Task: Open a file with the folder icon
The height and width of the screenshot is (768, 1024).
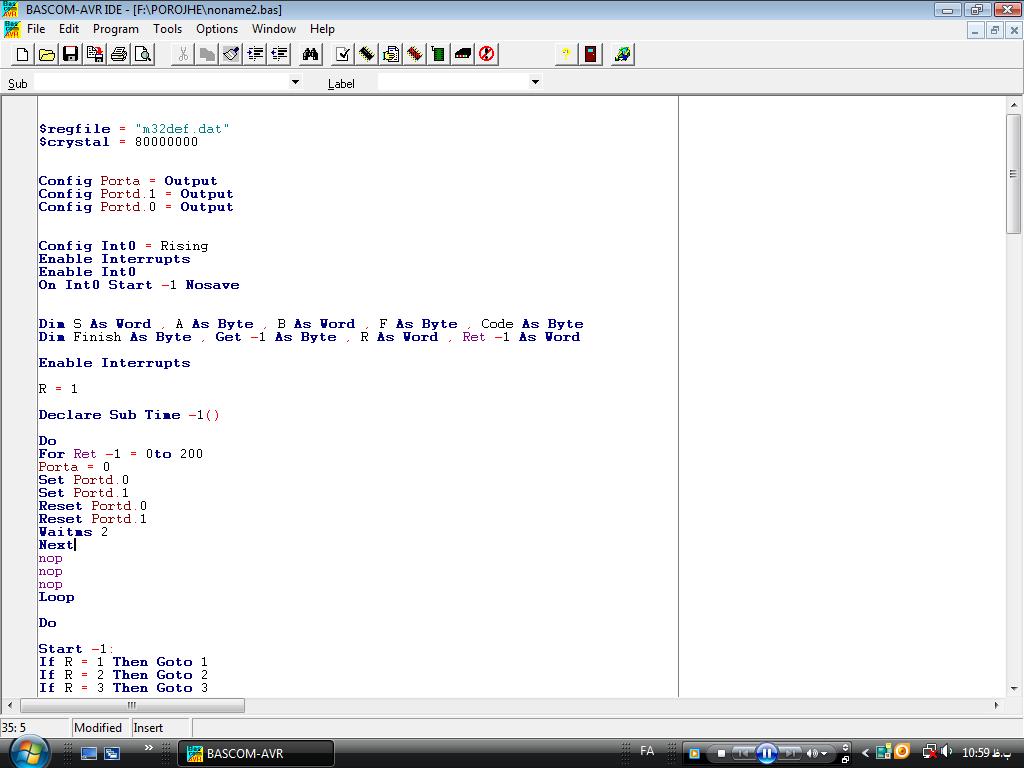Action: (x=46, y=54)
